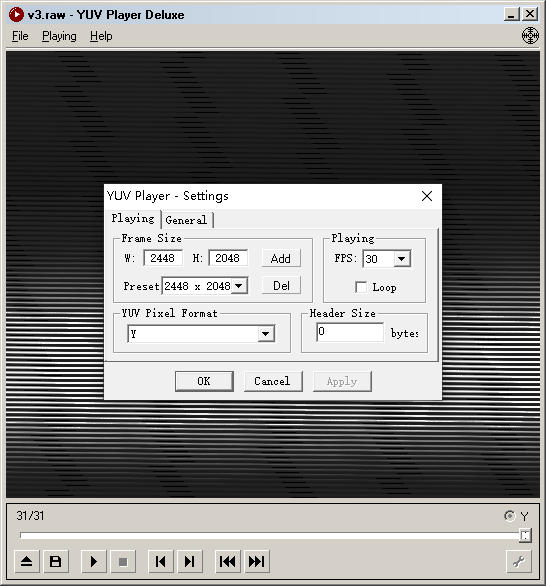The width and height of the screenshot is (546, 586).
Task: Click the grayed stop button
Action: click(x=123, y=561)
